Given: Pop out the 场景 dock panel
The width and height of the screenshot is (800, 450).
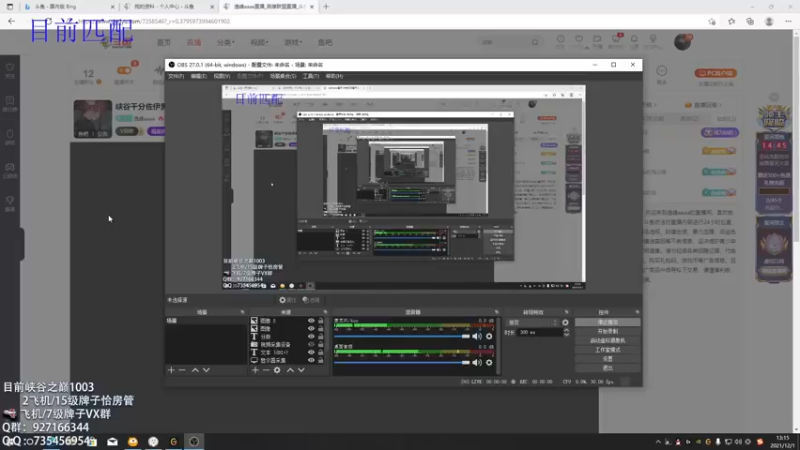Looking at the screenshot, I should 242,312.
